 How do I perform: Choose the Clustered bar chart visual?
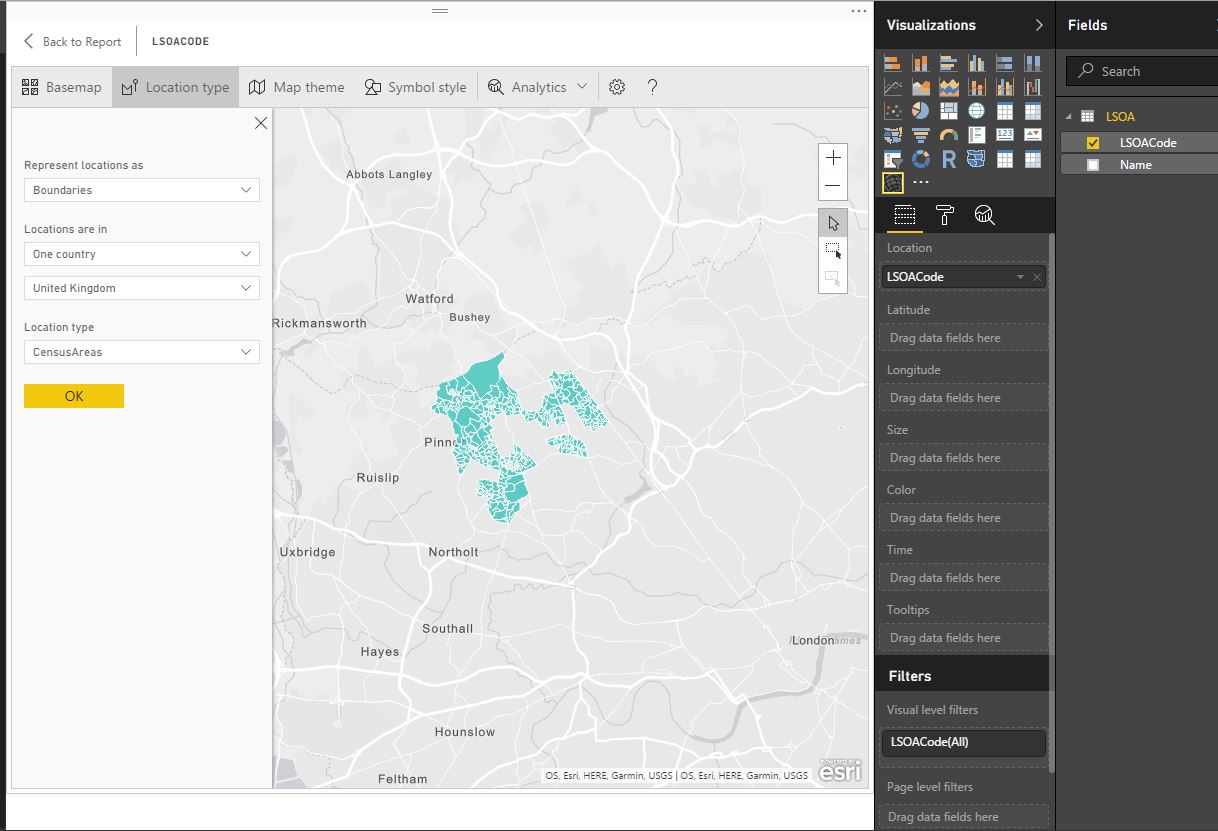coord(949,63)
